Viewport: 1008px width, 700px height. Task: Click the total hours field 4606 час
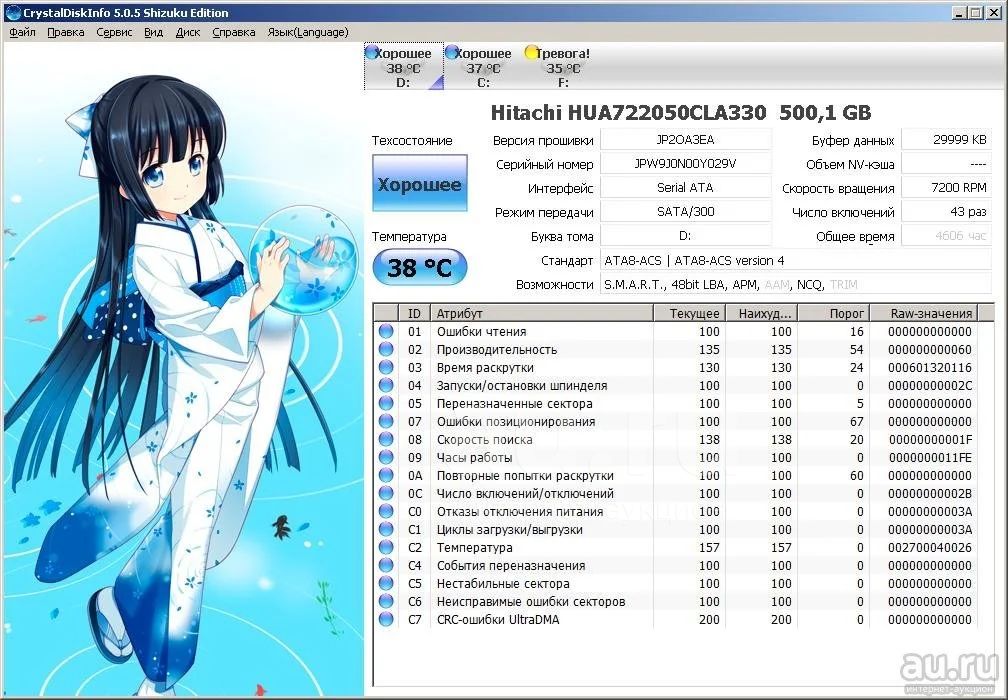947,236
